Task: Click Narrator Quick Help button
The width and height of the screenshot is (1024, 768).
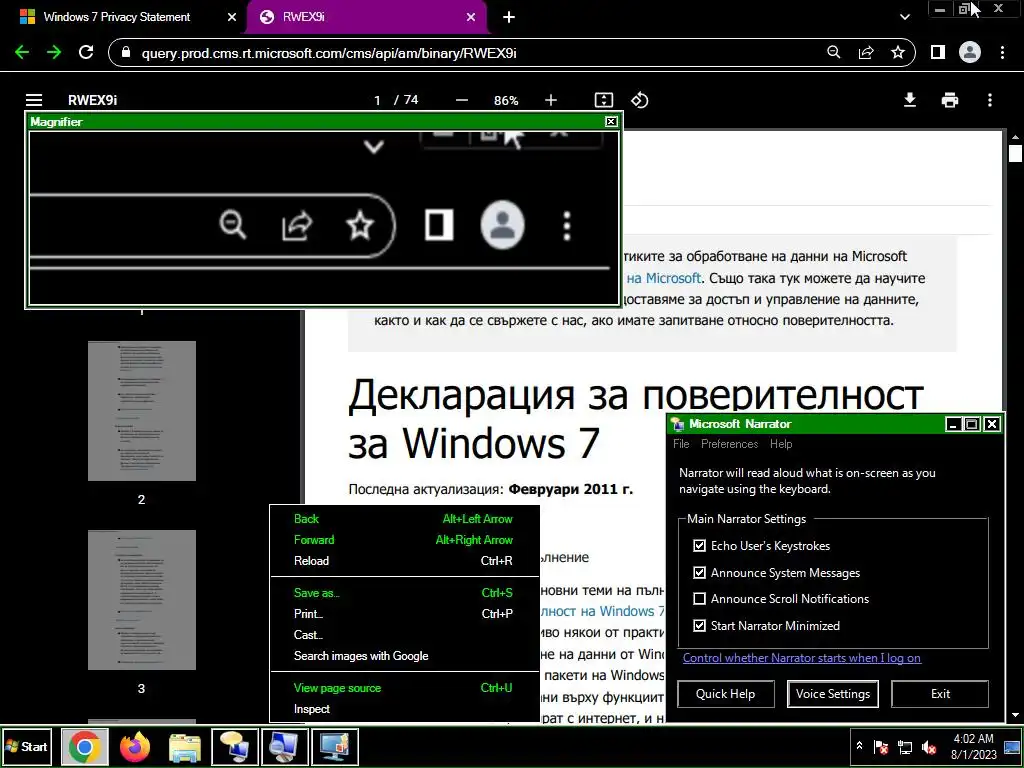Action: click(x=726, y=694)
